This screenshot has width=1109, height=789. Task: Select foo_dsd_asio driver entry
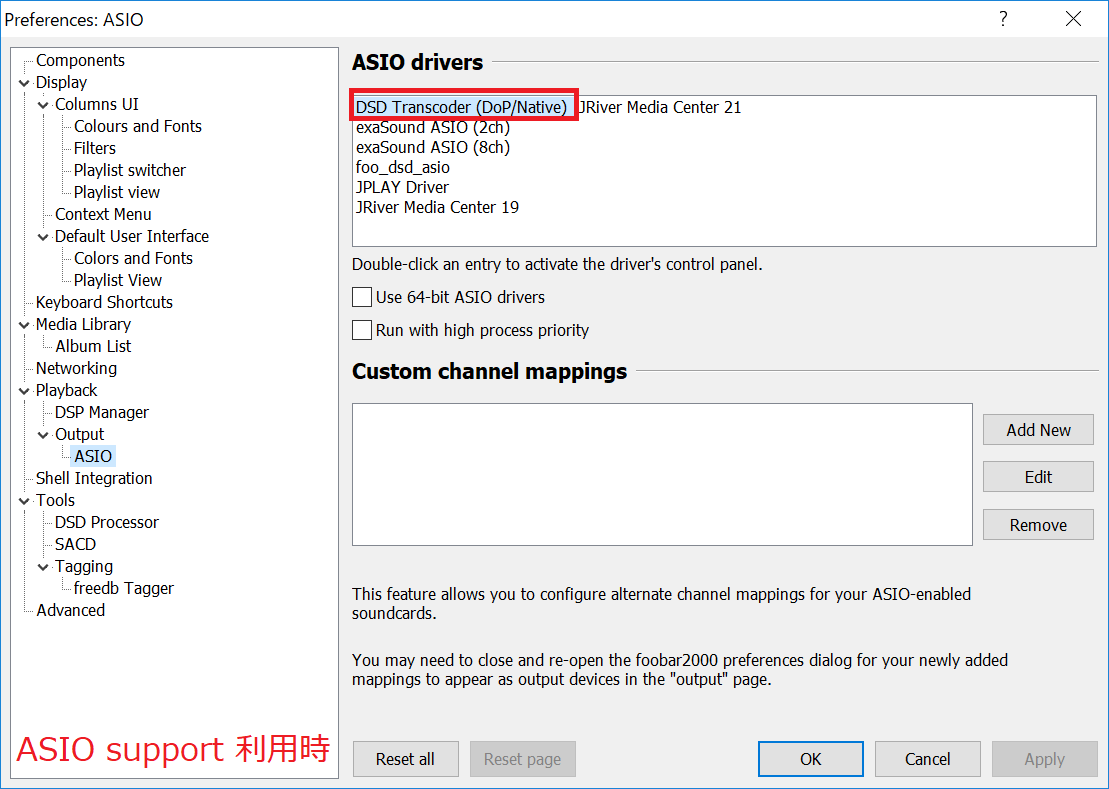tap(402, 167)
